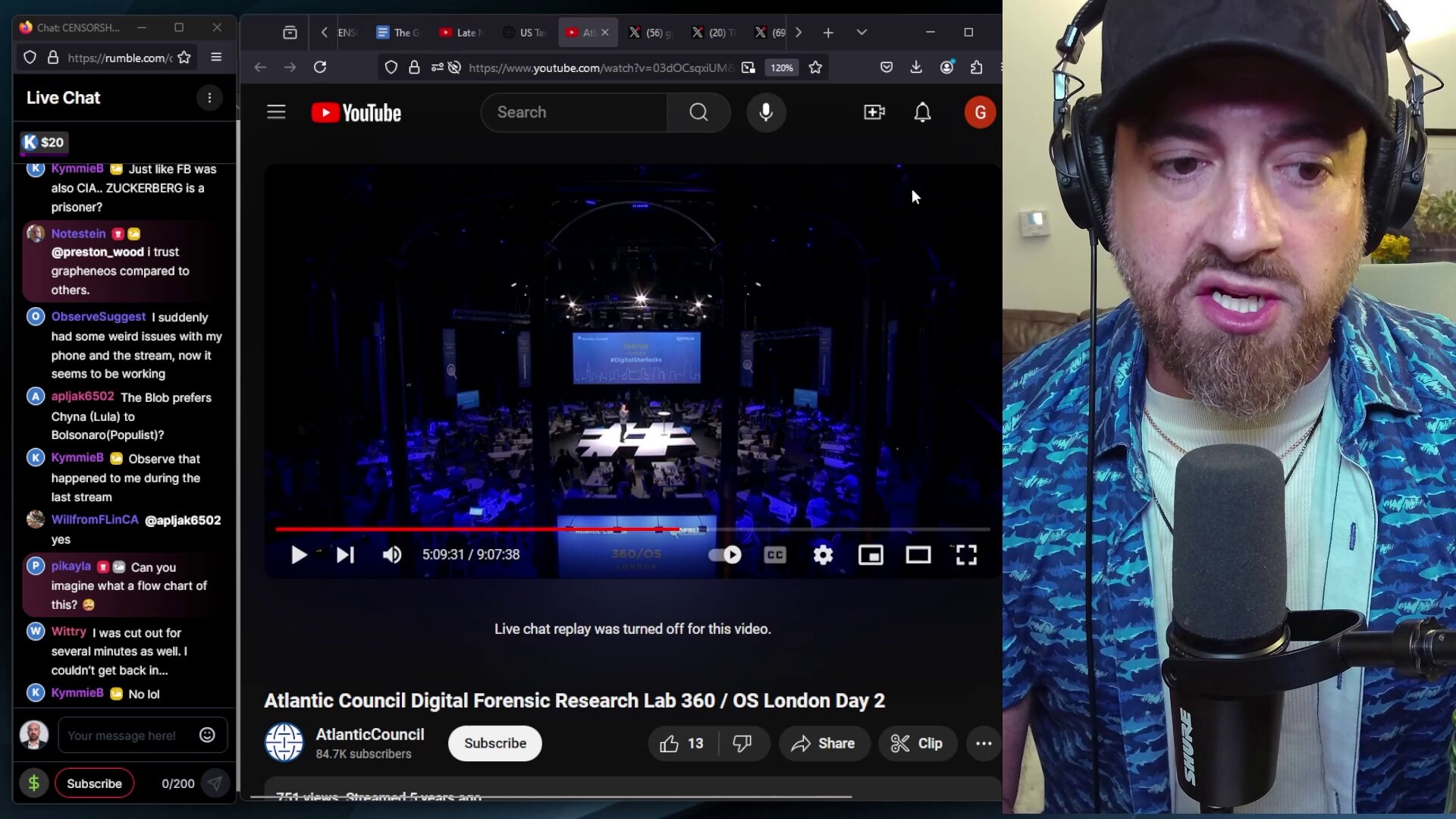
Task: Bookmark the rumble.com chat page with the star
Action: (184, 58)
